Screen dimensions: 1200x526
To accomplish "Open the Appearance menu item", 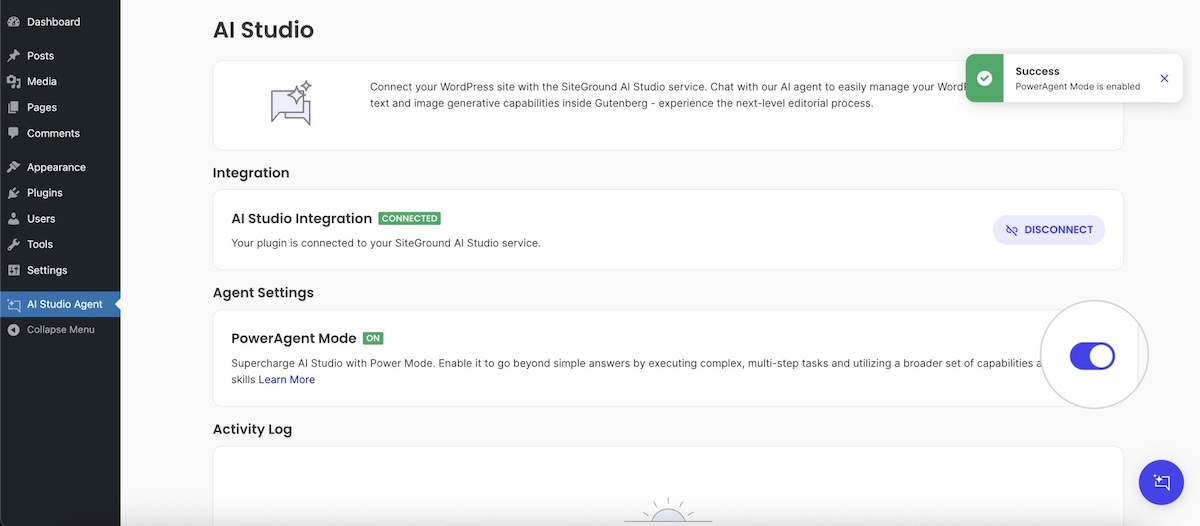I will click(60, 167).
